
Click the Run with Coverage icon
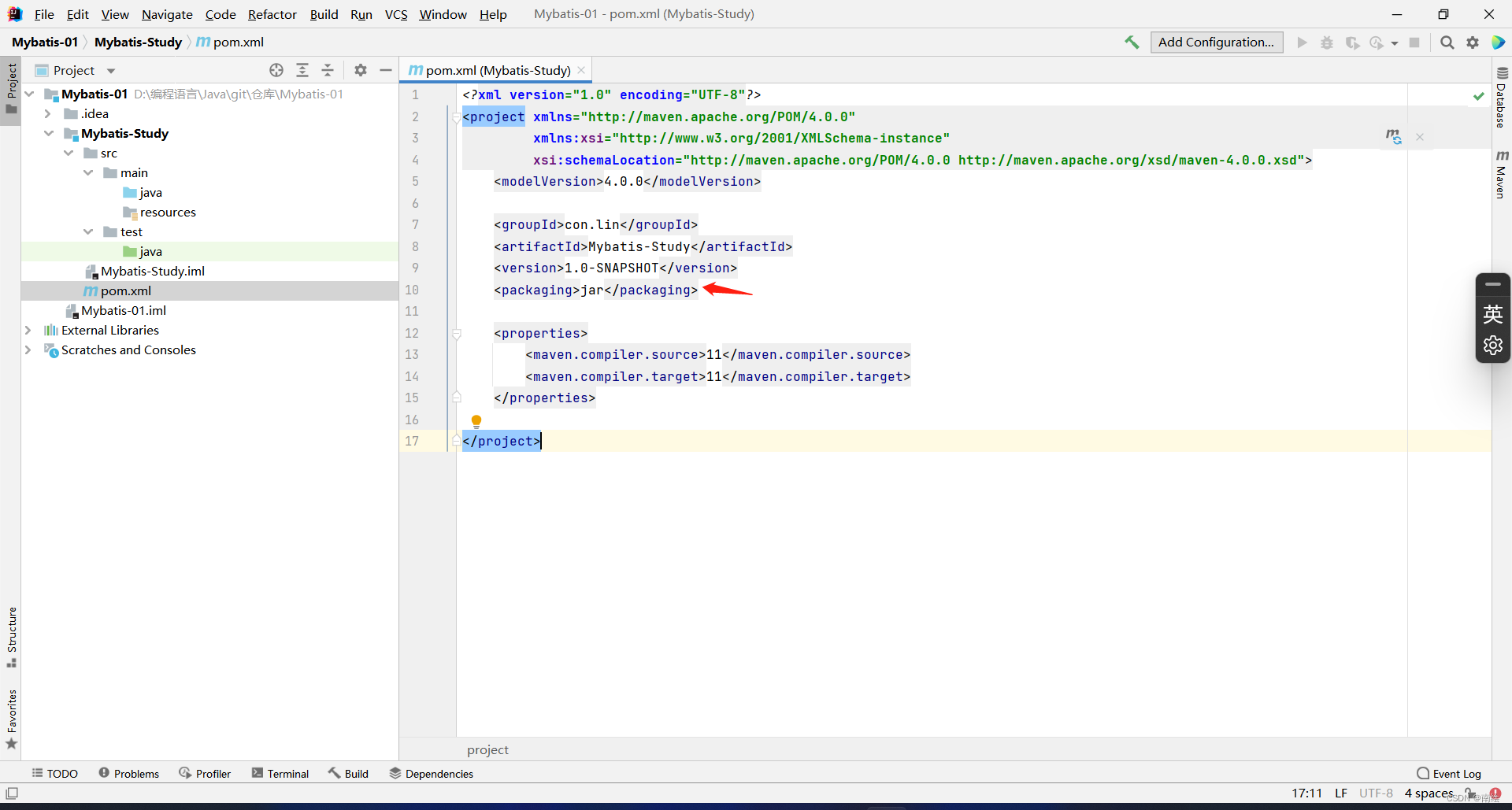[x=1352, y=43]
